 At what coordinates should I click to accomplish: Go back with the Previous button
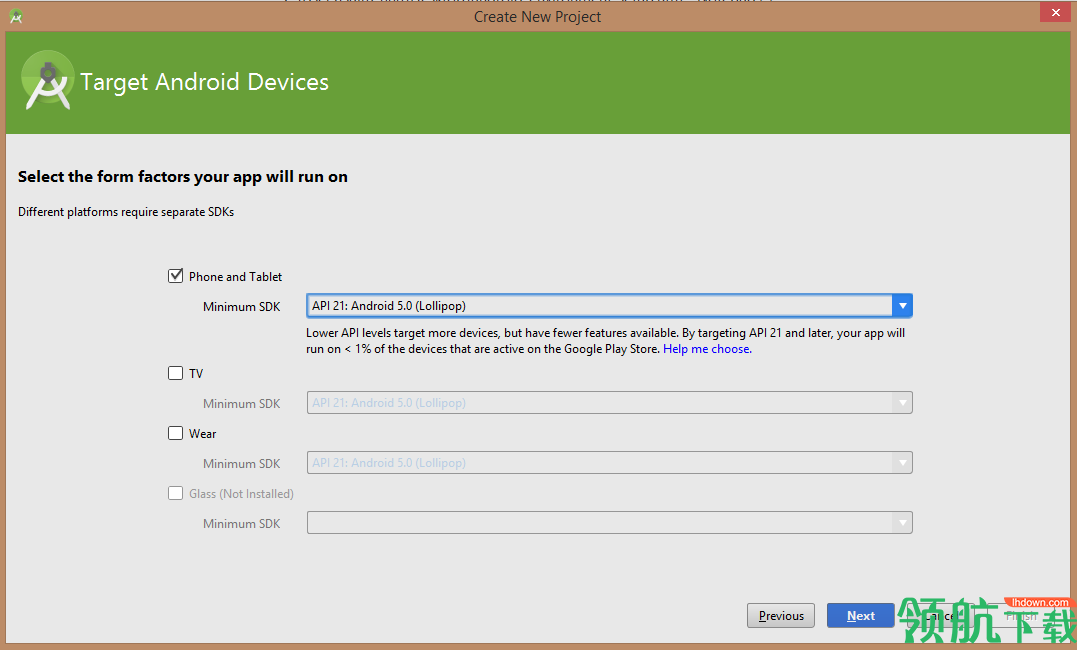(x=780, y=615)
